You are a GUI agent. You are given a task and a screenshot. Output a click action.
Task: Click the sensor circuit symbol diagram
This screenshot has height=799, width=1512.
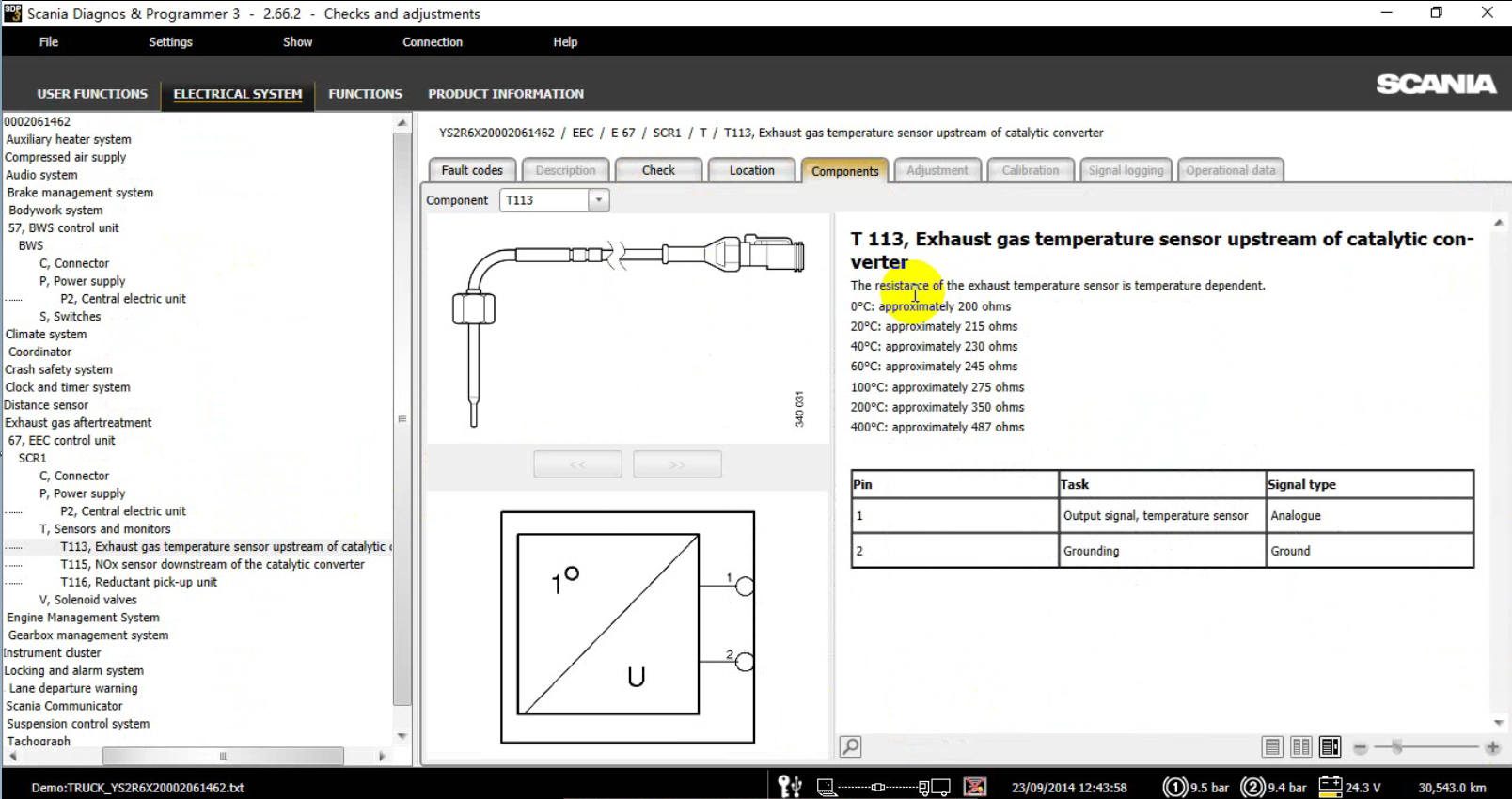627,627
